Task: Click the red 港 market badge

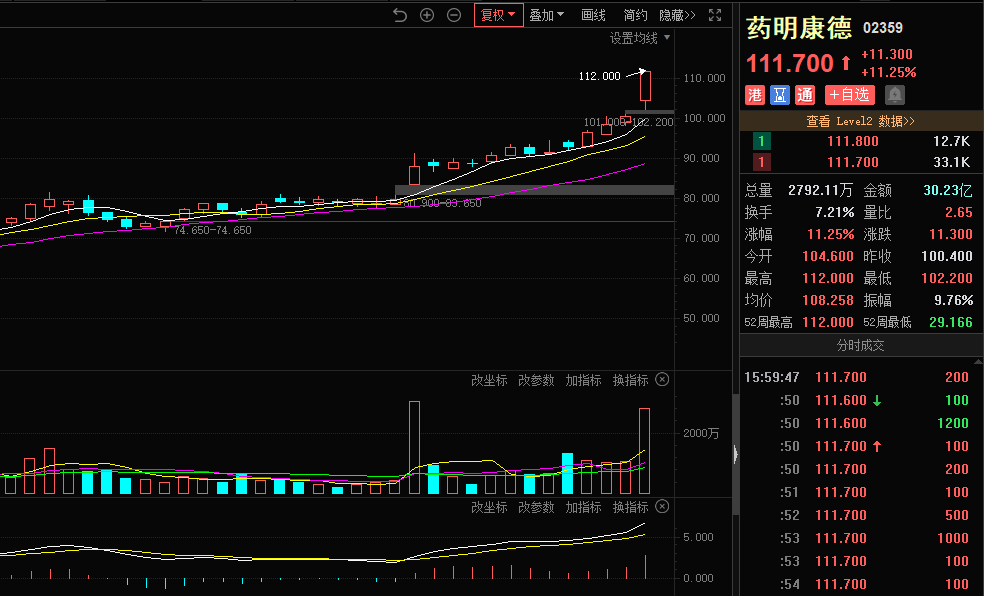Action: point(755,95)
